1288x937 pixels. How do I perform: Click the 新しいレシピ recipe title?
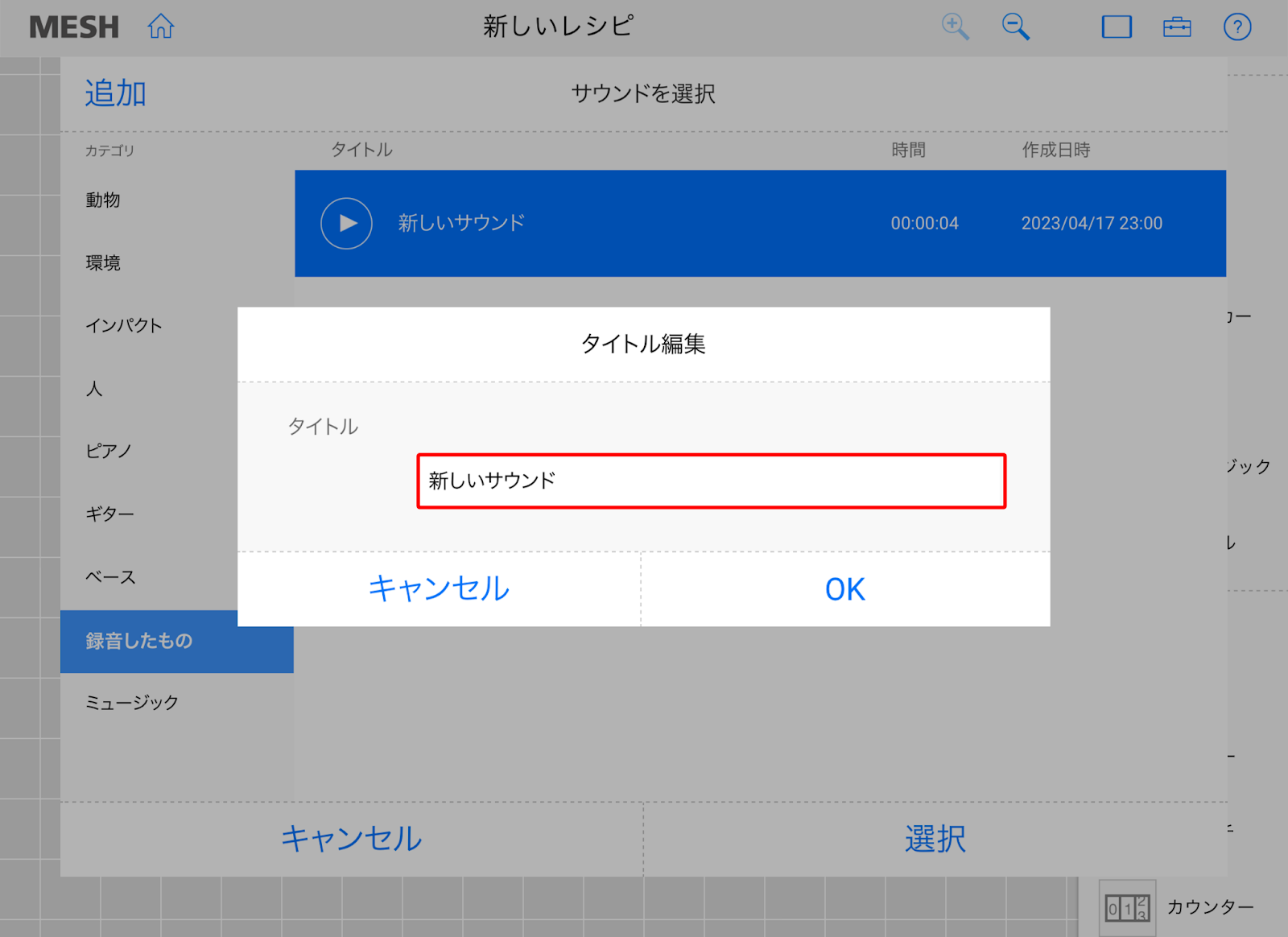pos(558,27)
